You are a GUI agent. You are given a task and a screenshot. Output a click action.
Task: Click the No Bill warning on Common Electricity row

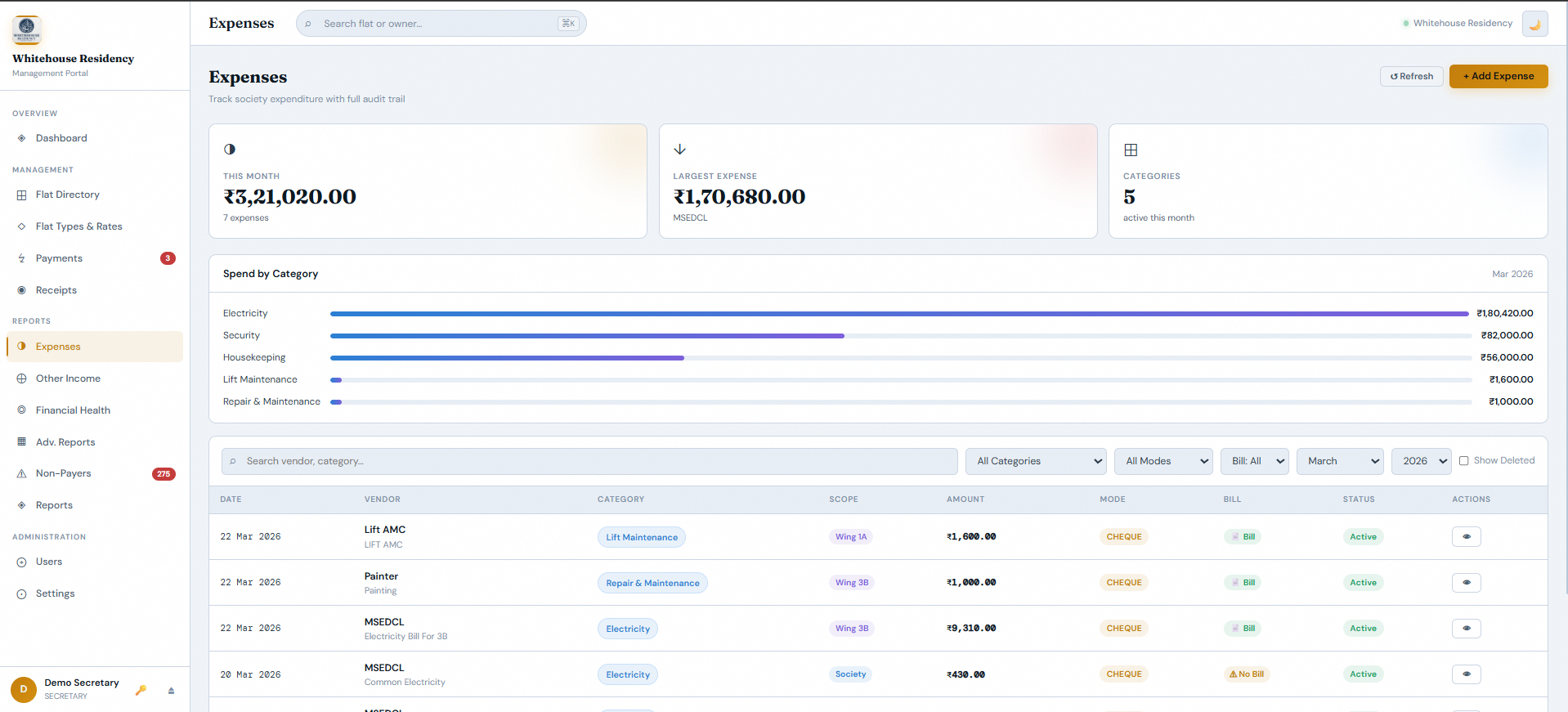[x=1247, y=674]
